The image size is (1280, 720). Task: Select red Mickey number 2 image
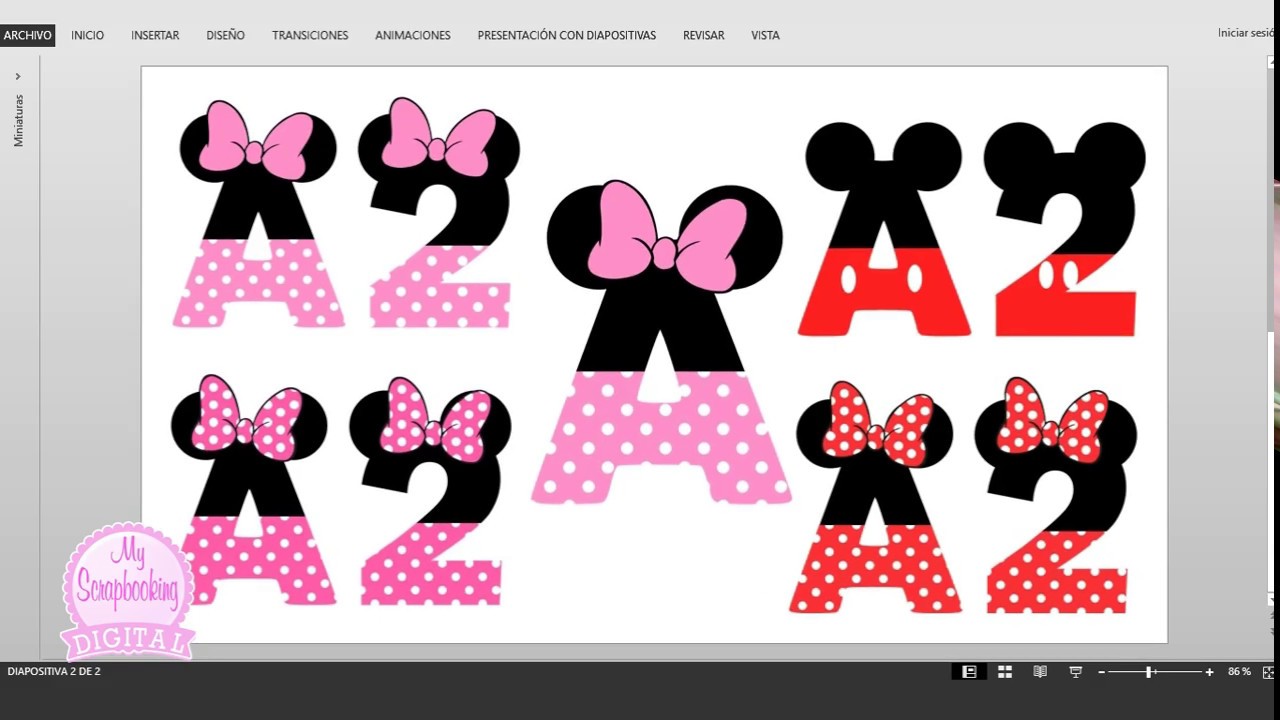pos(1065,229)
